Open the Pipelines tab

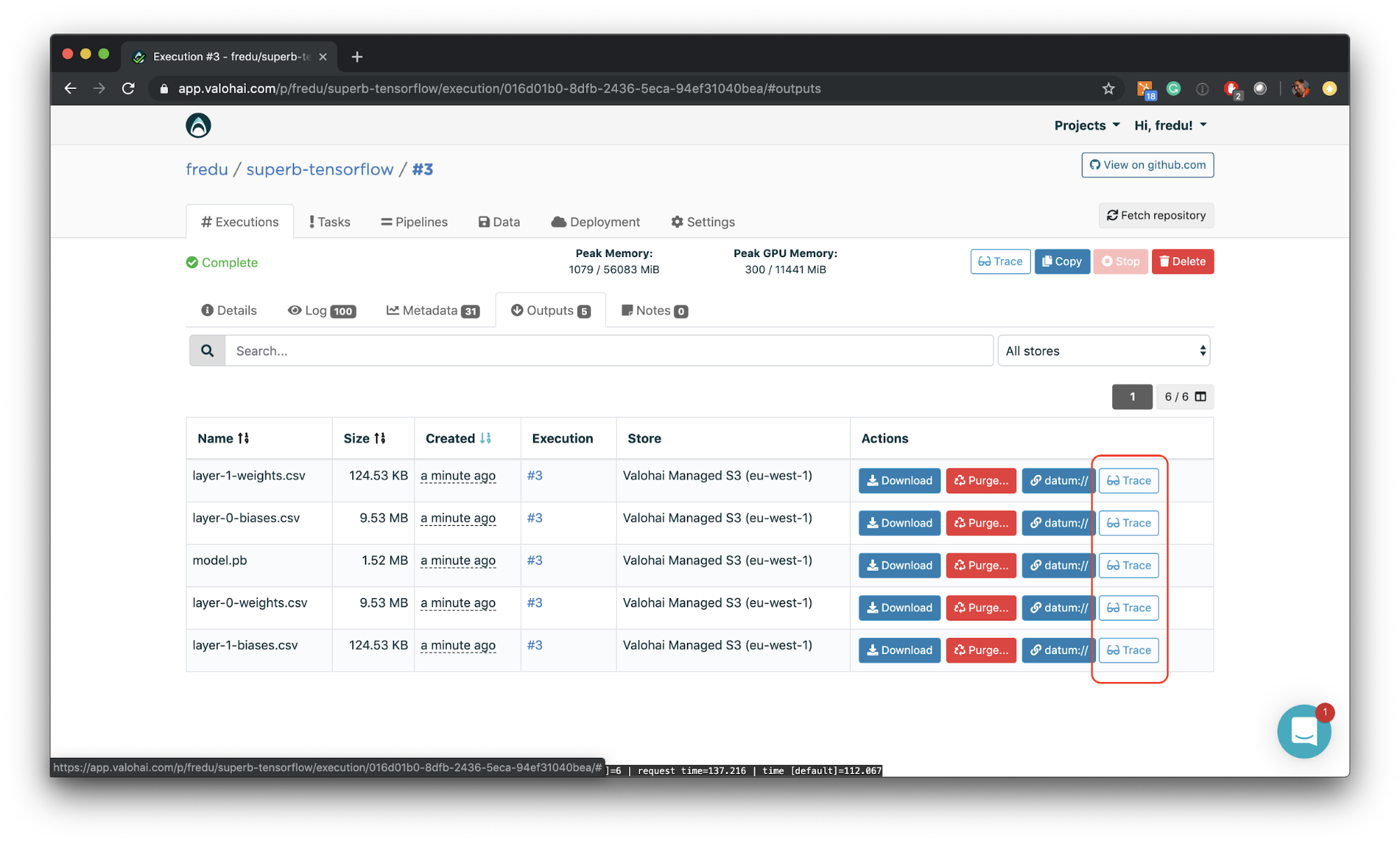point(414,221)
